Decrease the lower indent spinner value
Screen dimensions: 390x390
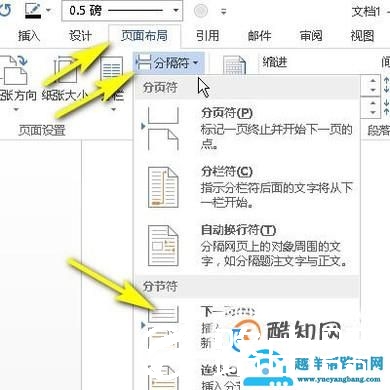(x=373, y=112)
